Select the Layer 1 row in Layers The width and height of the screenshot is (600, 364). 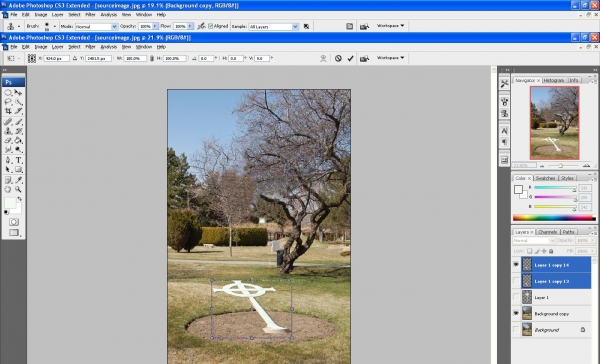556,297
